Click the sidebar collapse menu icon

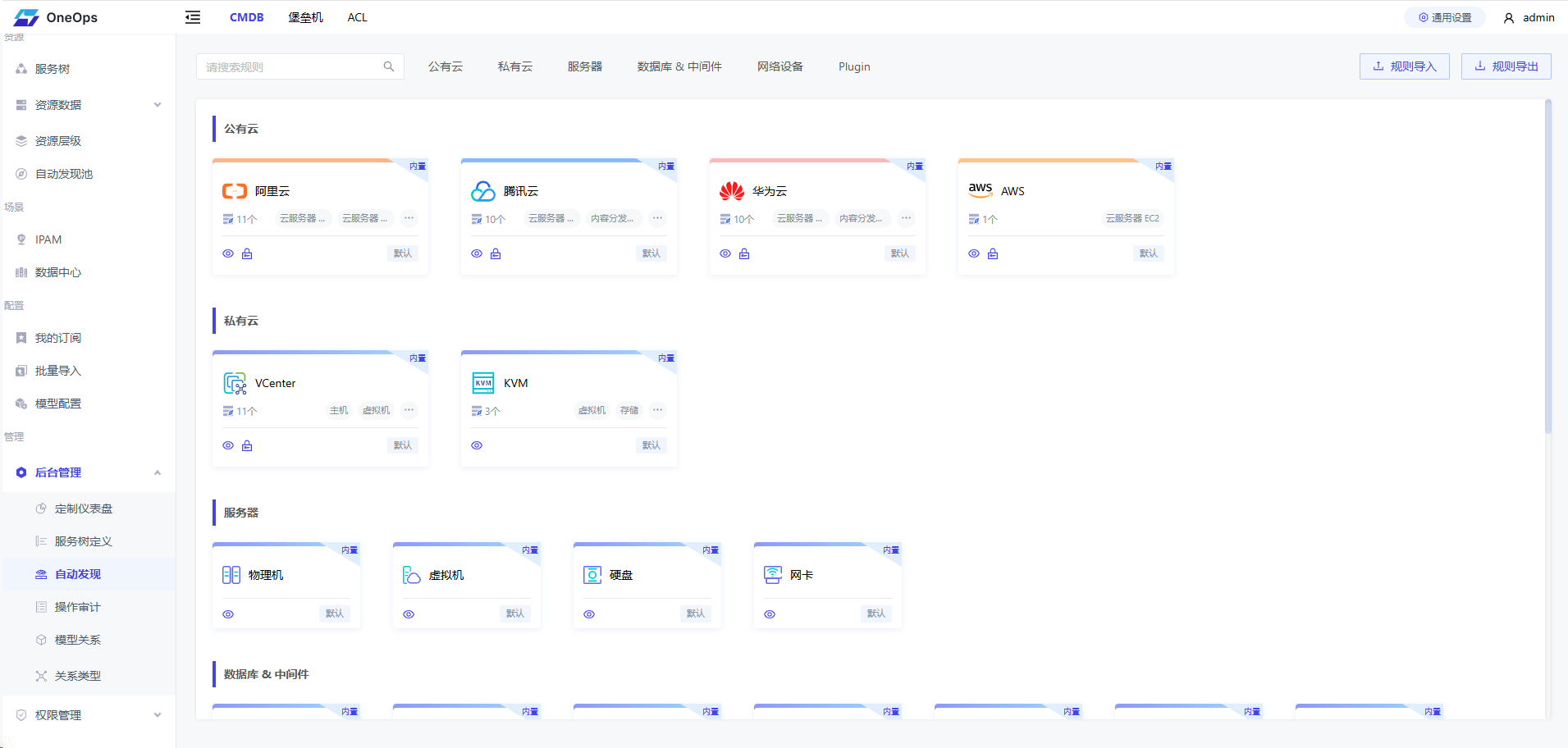point(193,17)
